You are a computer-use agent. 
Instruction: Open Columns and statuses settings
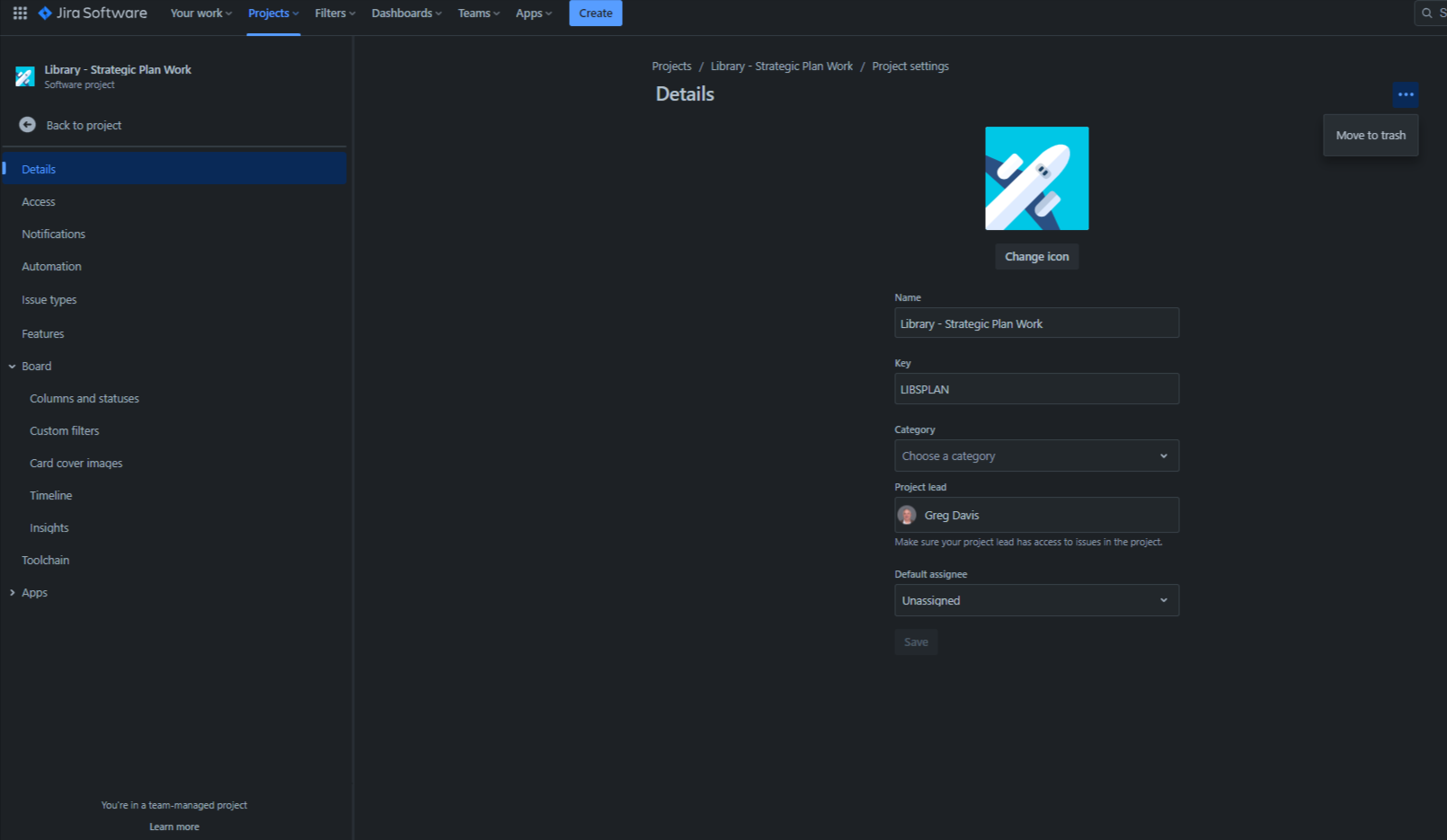[x=84, y=398]
